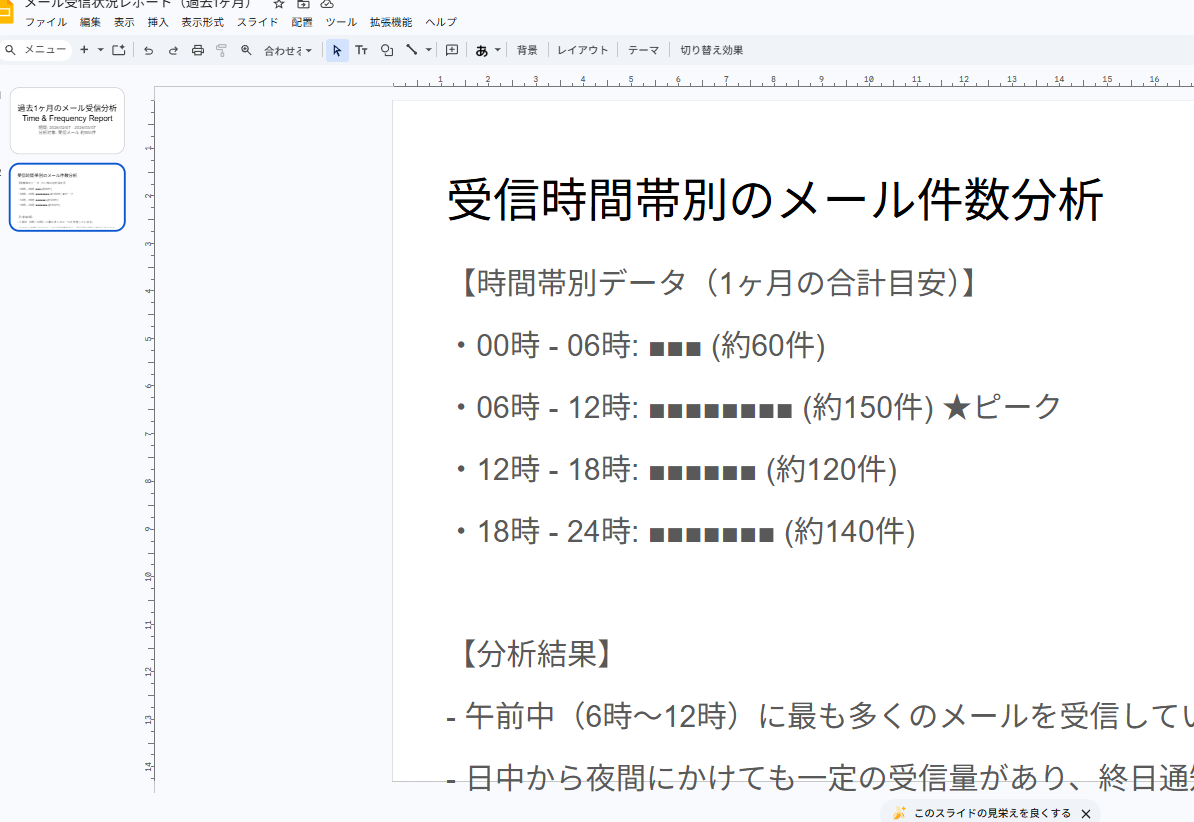Expand the line type dropdown arrow
Image resolution: width=1194 pixels, height=822 pixels.
tap(429, 50)
